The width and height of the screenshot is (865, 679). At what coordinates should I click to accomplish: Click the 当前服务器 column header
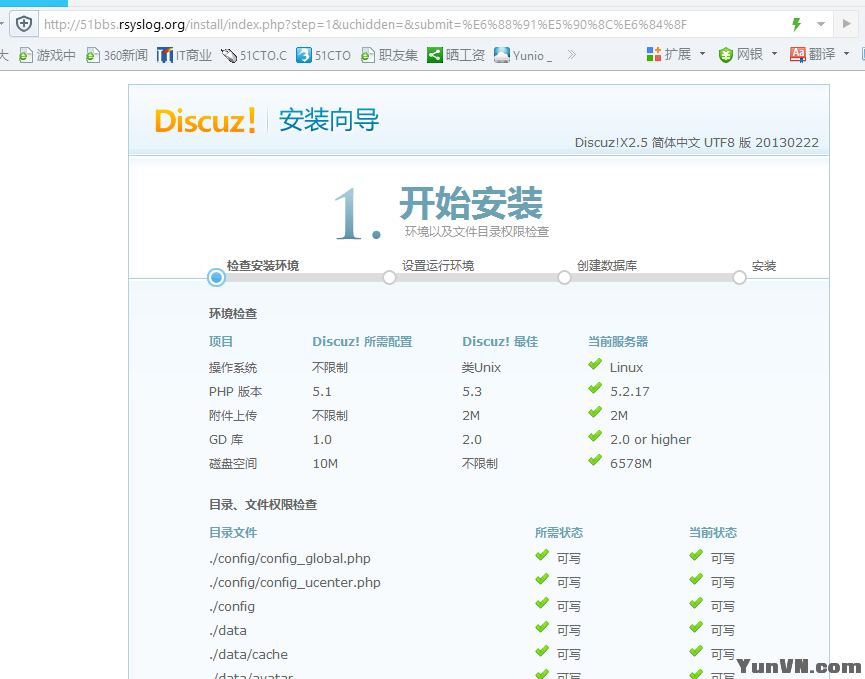(x=618, y=341)
